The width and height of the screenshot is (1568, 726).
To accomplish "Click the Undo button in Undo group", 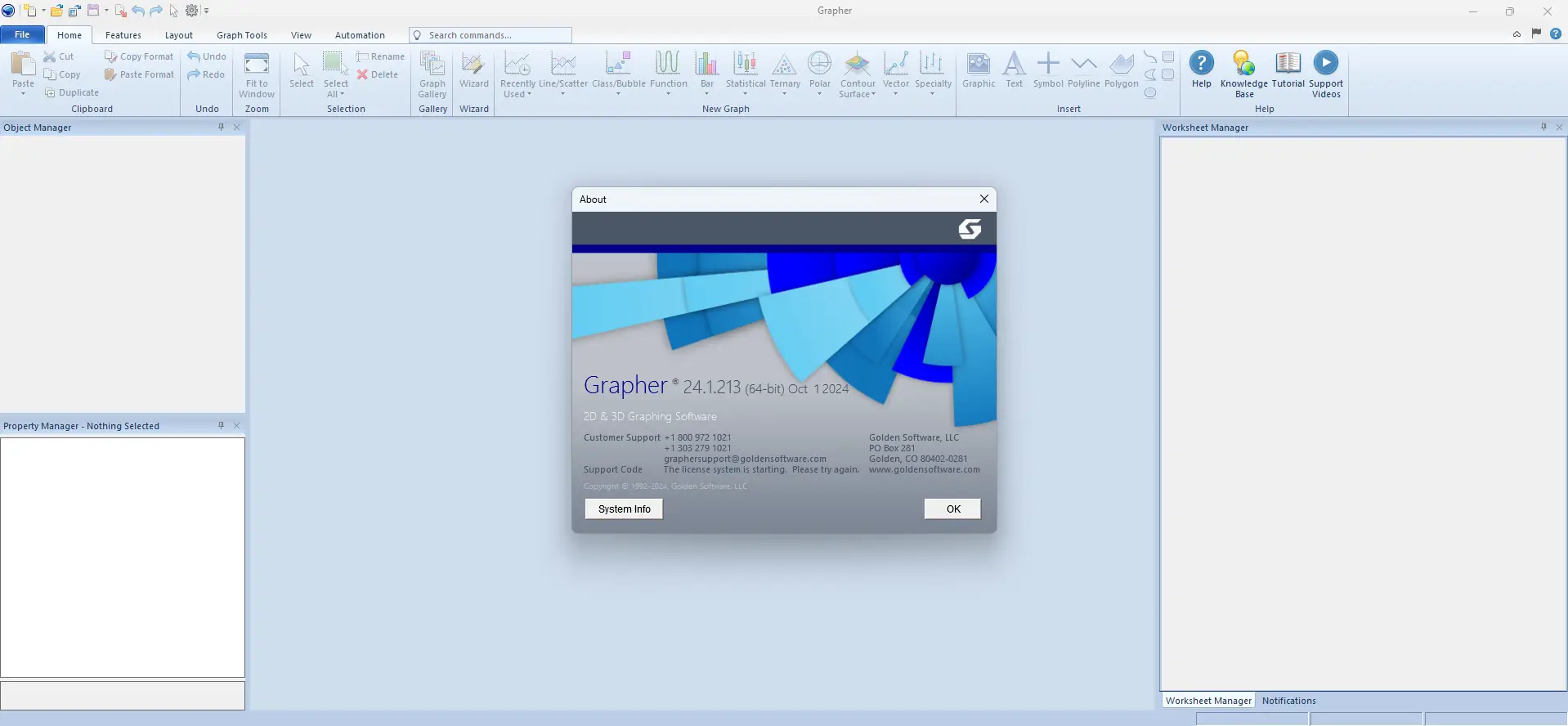I will tap(207, 56).
